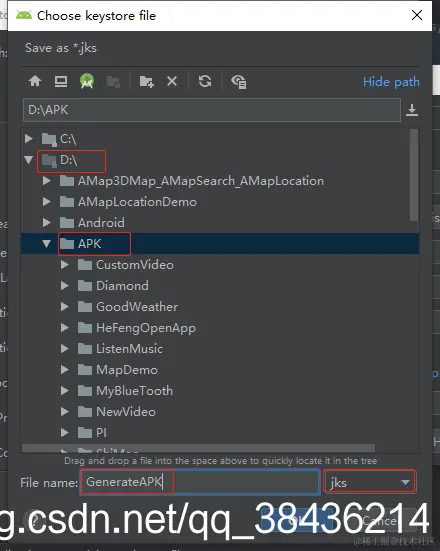The height and width of the screenshot is (551, 440).
Task: Click the Hide path link
Action: click(x=391, y=82)
